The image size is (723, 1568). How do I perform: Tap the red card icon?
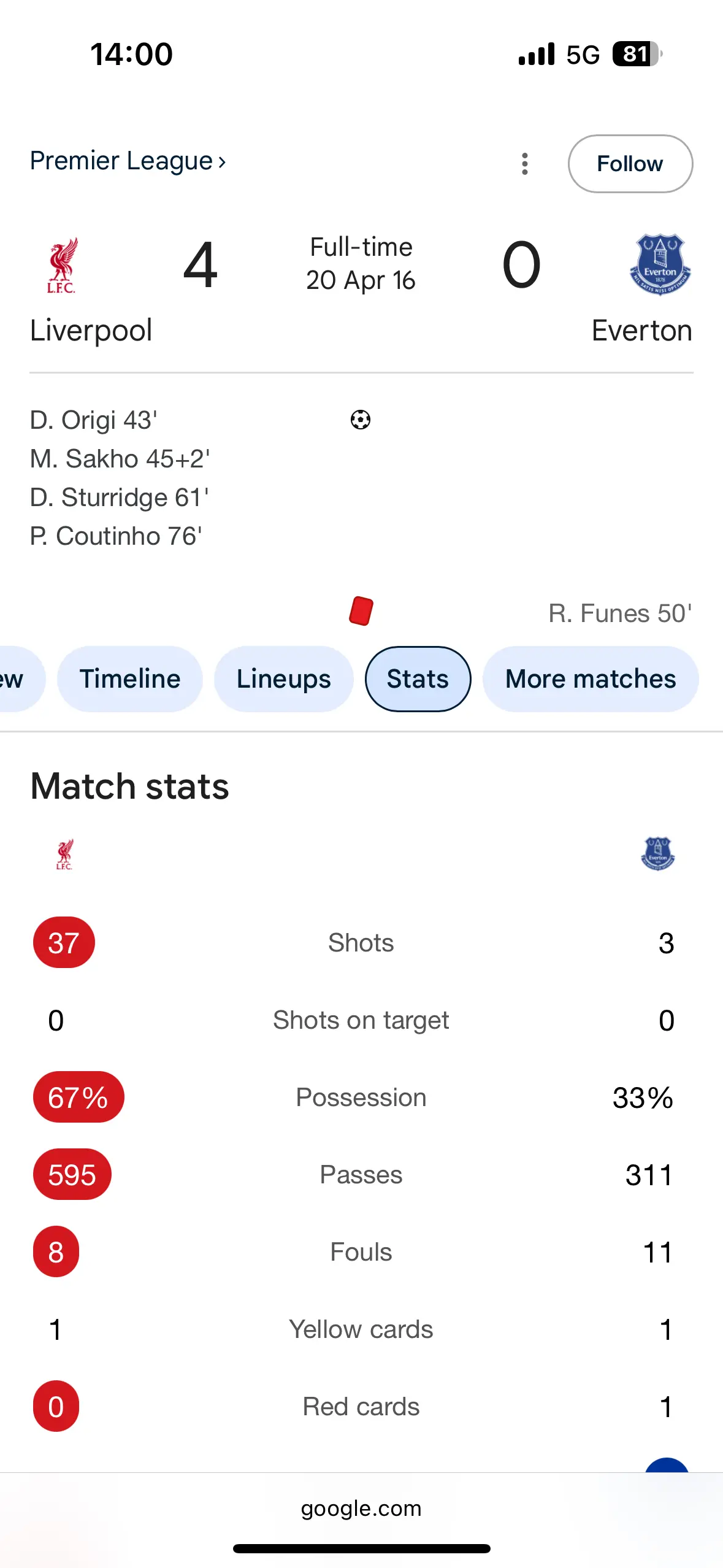tap(361, 612)
